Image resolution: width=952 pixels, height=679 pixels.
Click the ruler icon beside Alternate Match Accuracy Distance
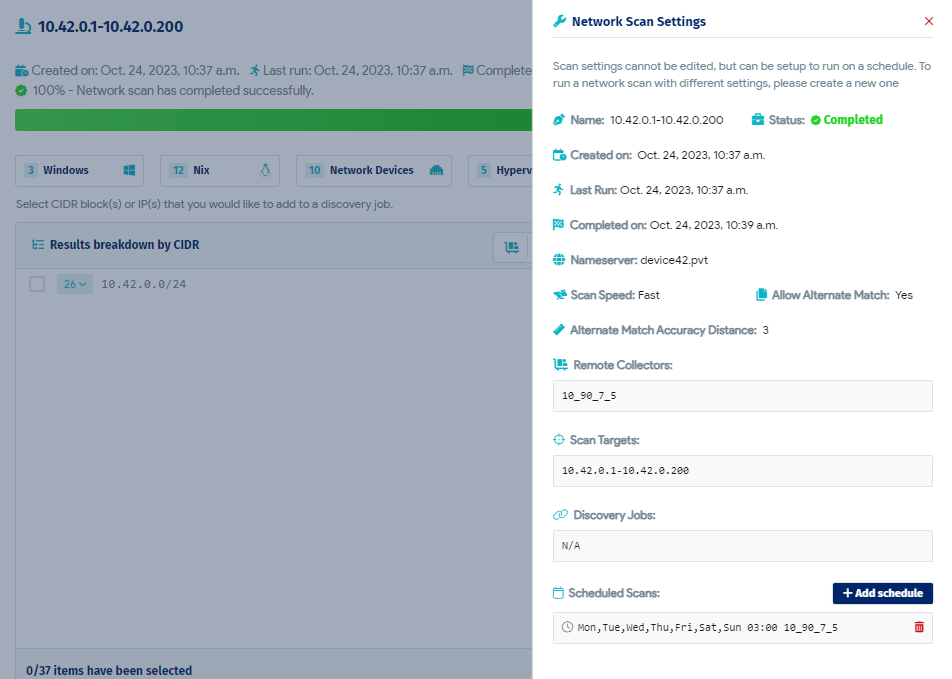point(559,330)
